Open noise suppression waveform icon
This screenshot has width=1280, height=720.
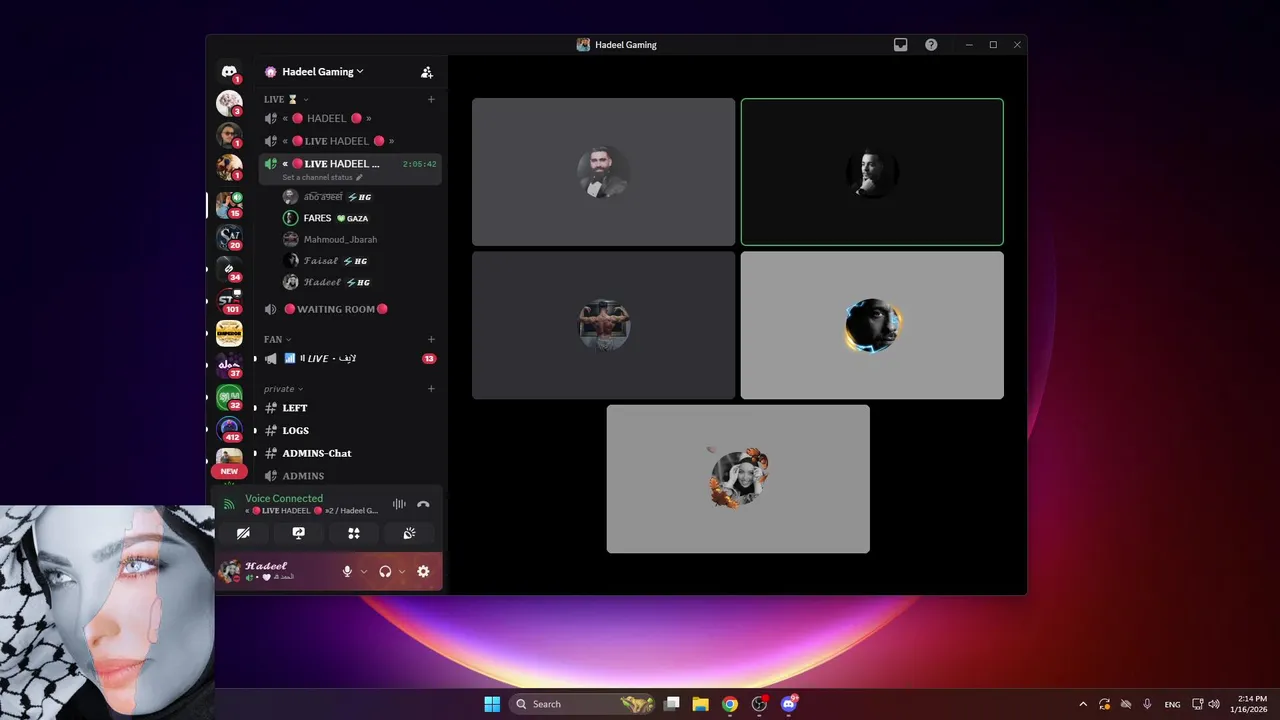pyautogui.click(x=399, y=504)
